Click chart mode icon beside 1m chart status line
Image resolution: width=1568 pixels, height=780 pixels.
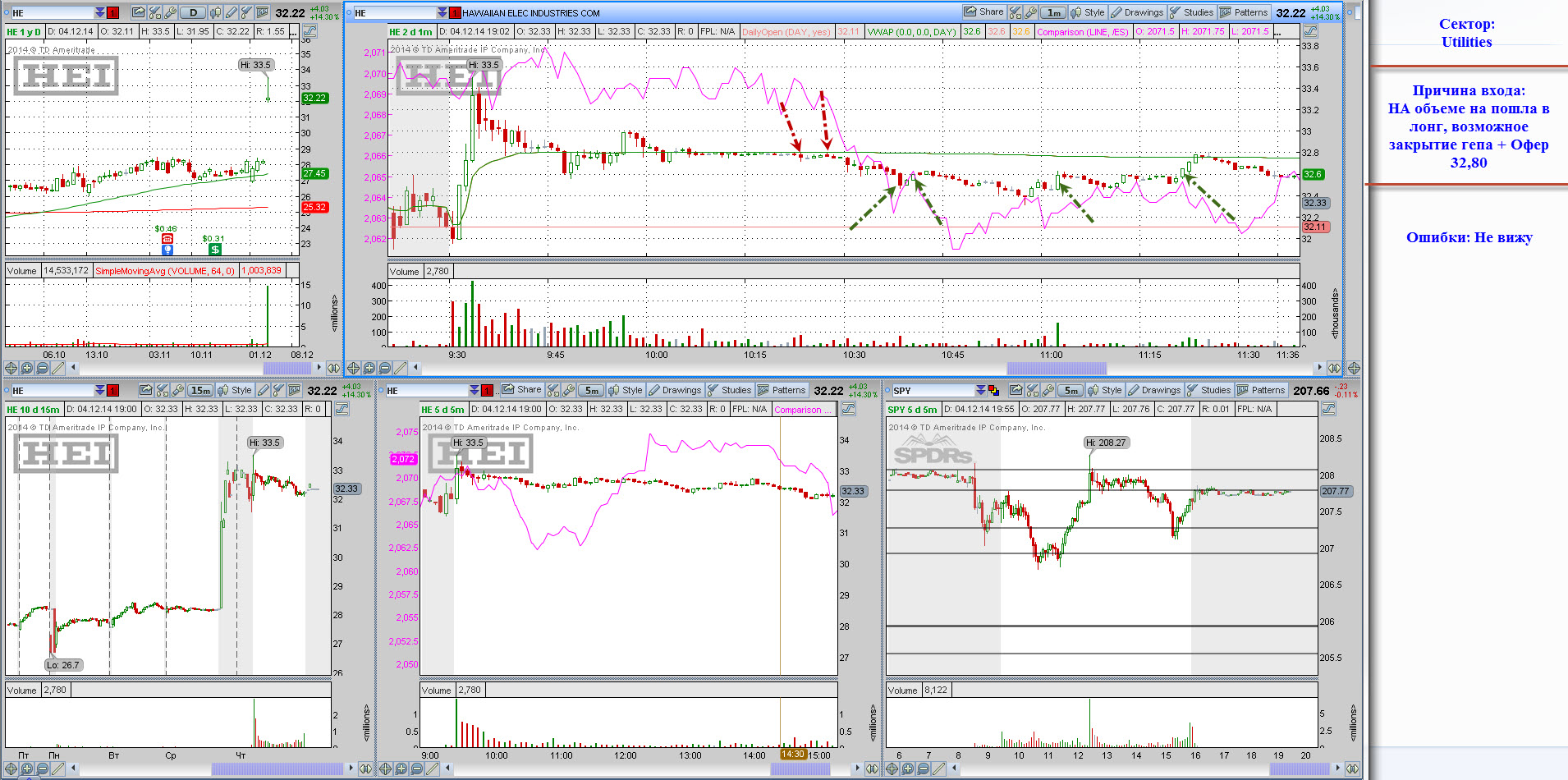1310,30
